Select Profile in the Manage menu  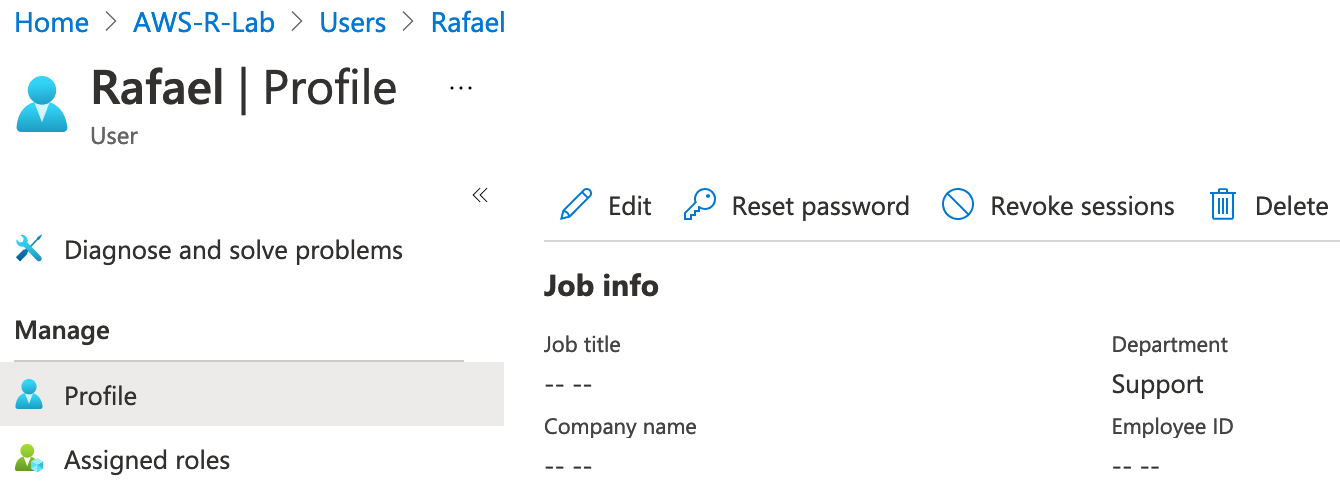click(100, 395)
